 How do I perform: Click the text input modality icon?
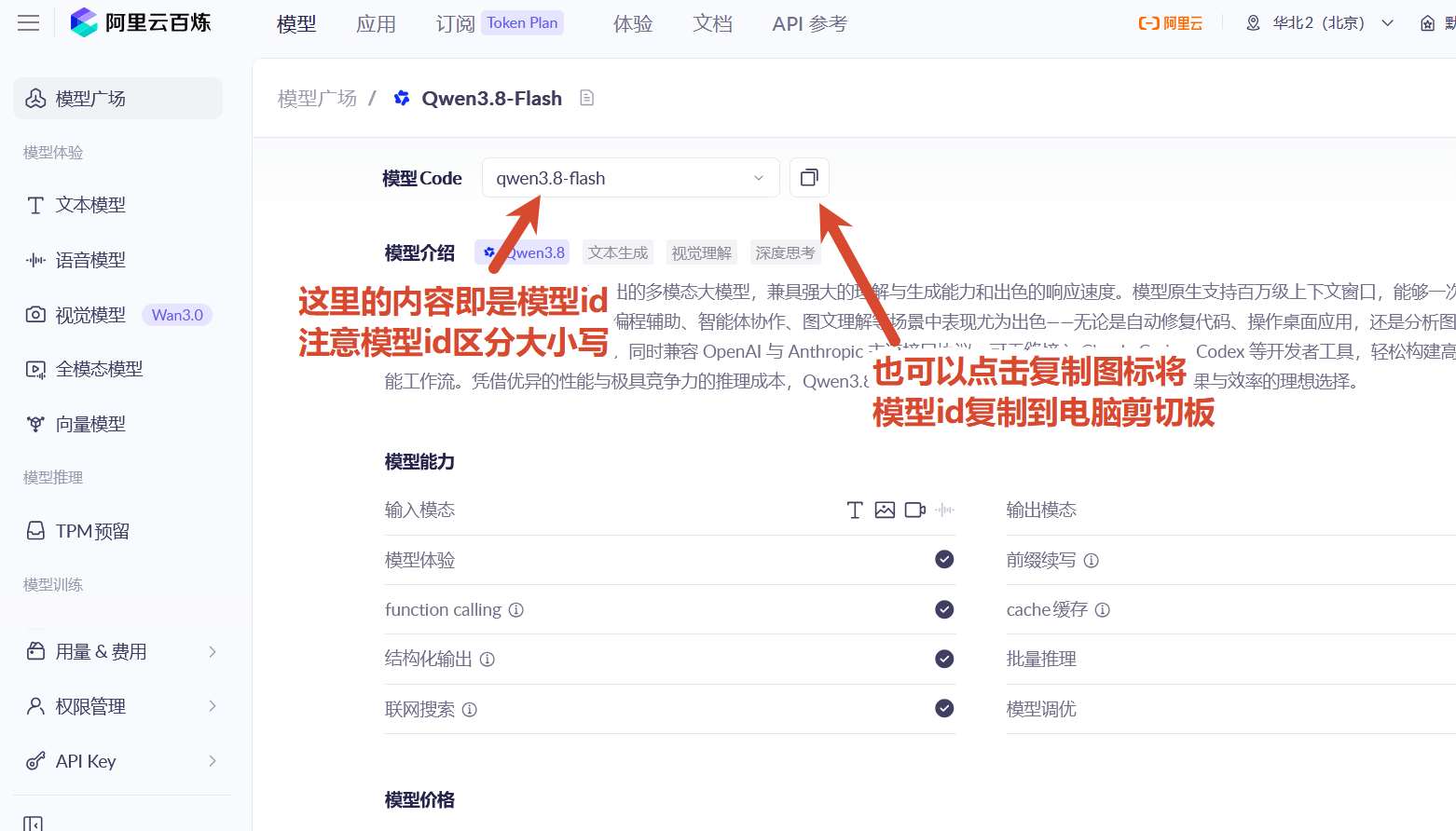tap(855, 510)
